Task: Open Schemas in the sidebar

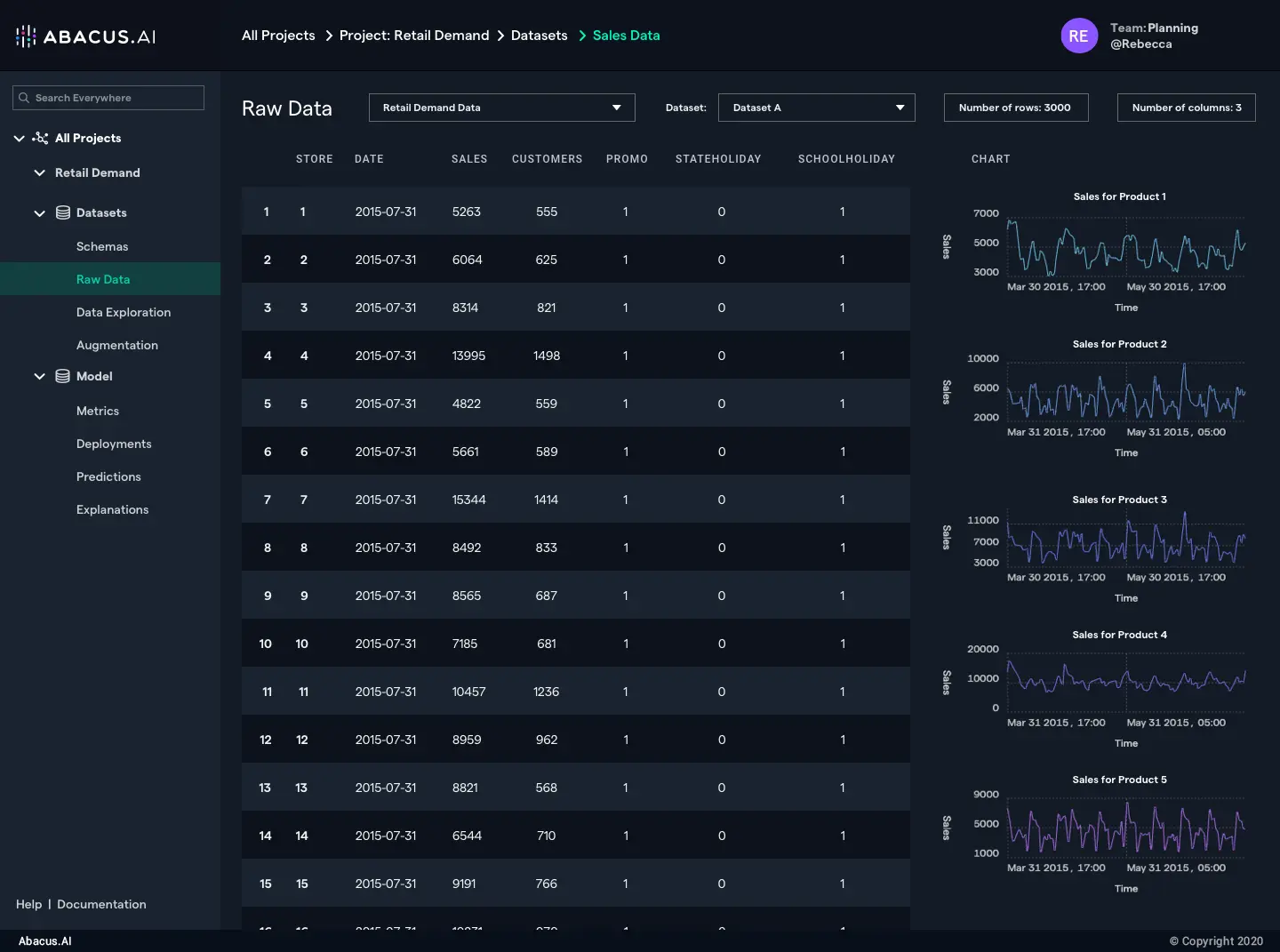Action: (x=102, y=246)
